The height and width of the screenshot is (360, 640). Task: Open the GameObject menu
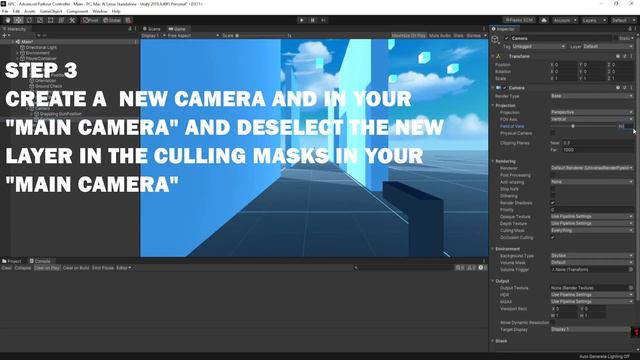click(51, 11)
